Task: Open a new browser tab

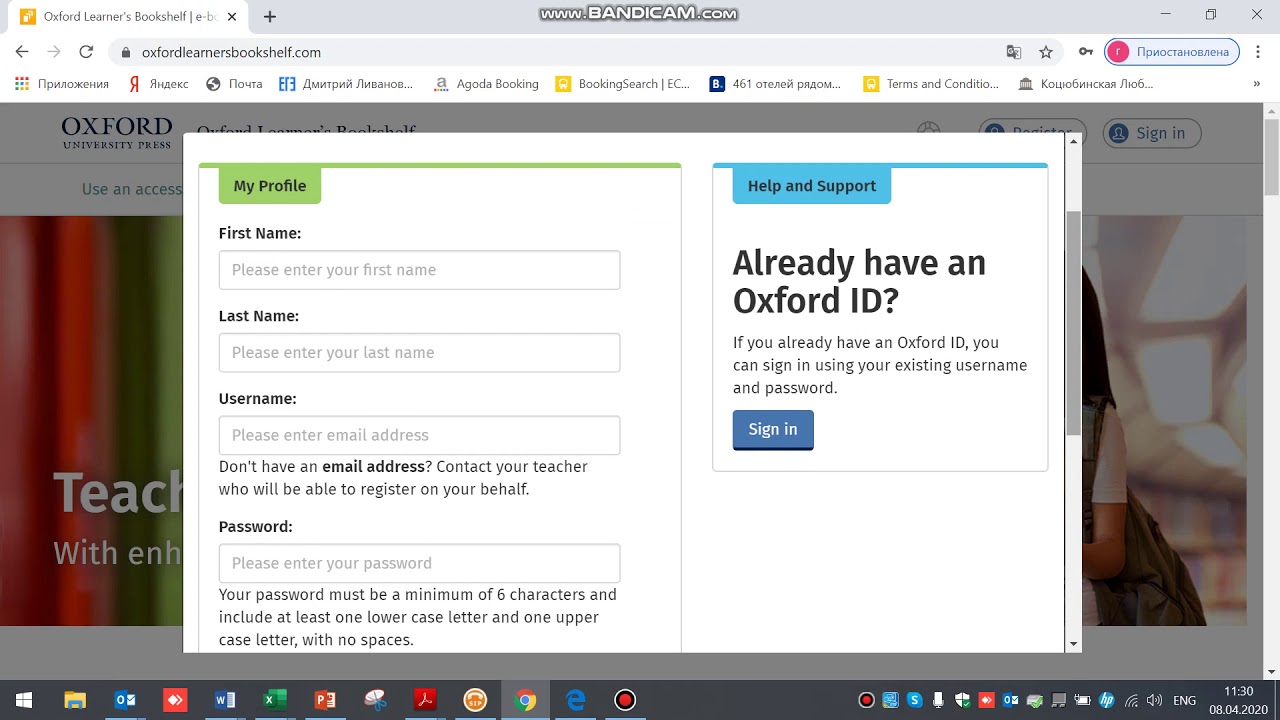Action: pyautogui.click(x=270, y=16)
